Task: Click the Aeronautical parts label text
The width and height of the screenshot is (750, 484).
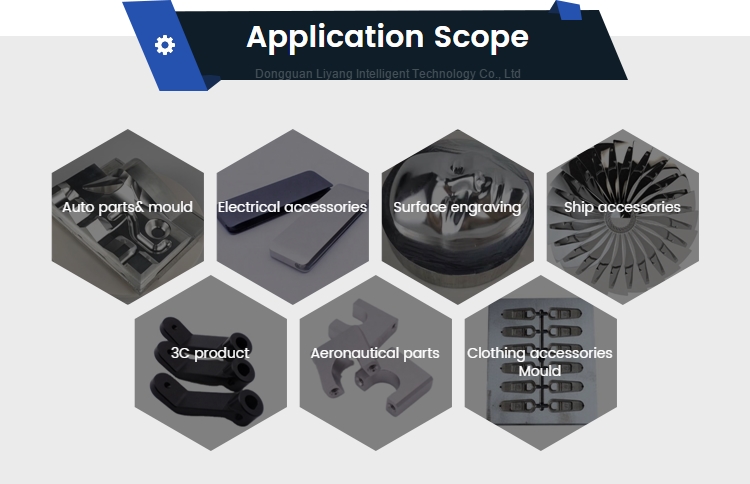Action: click(375, 353)
